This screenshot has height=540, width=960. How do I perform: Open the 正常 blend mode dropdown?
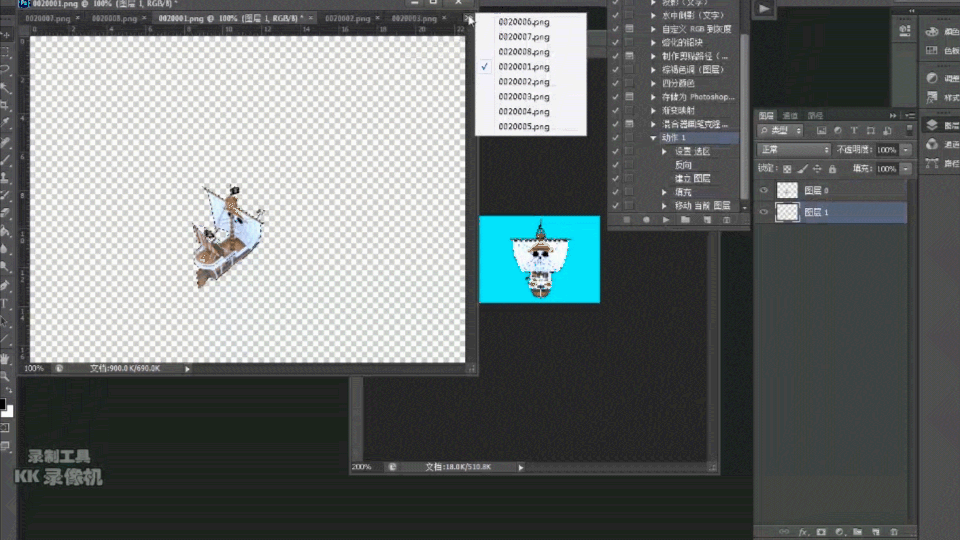pos(794,149)
